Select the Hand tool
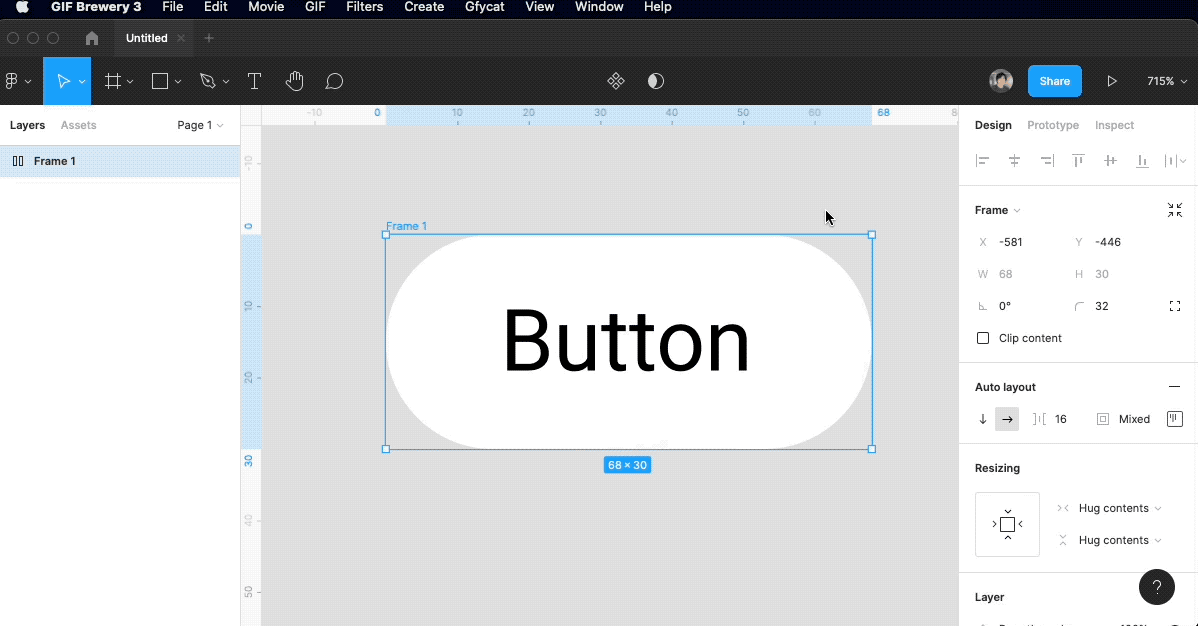The height and width of the screenshot is (626, 1198). tap(294, 81)
